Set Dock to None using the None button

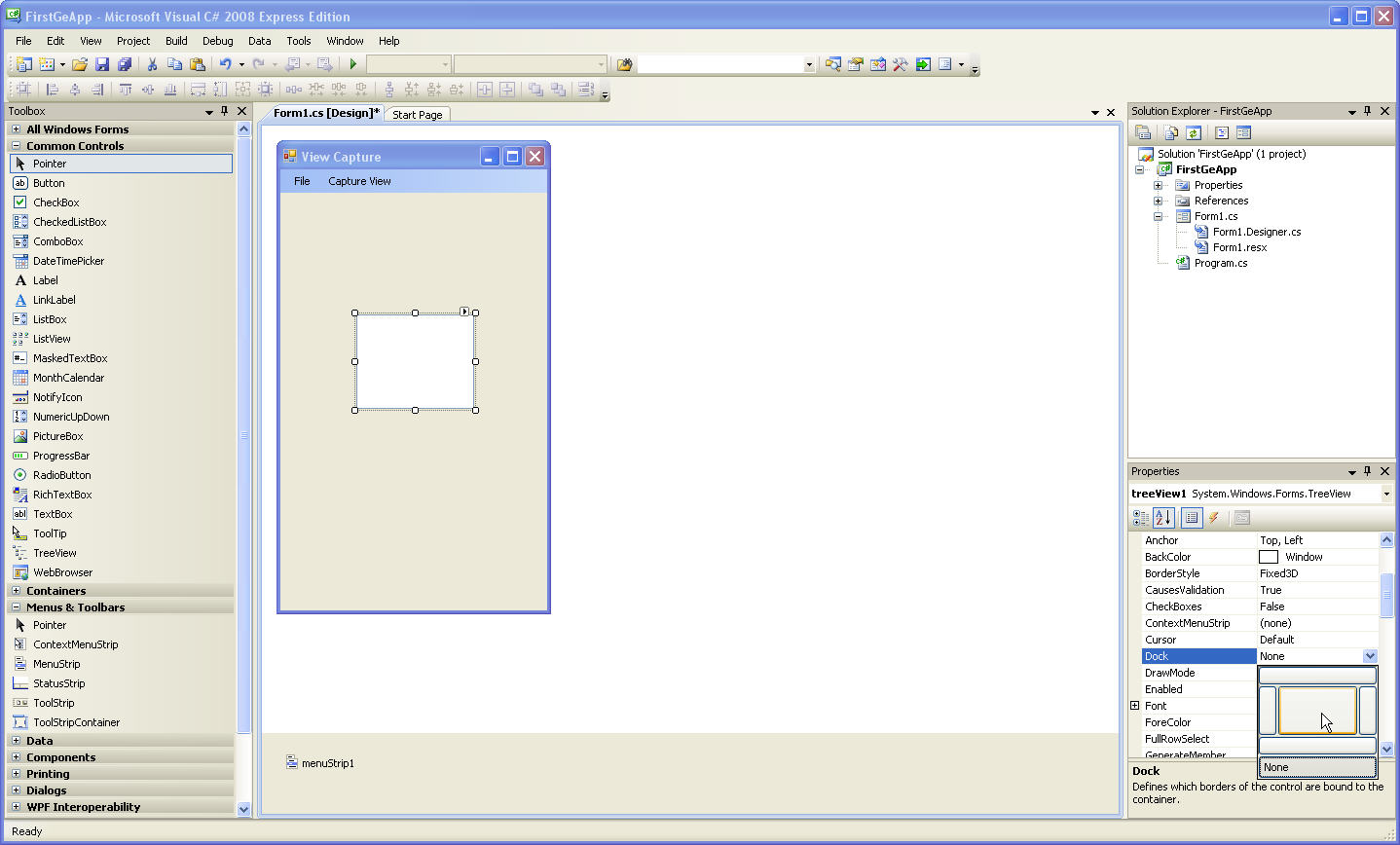pyautogui.click(x=1317, y=767)
